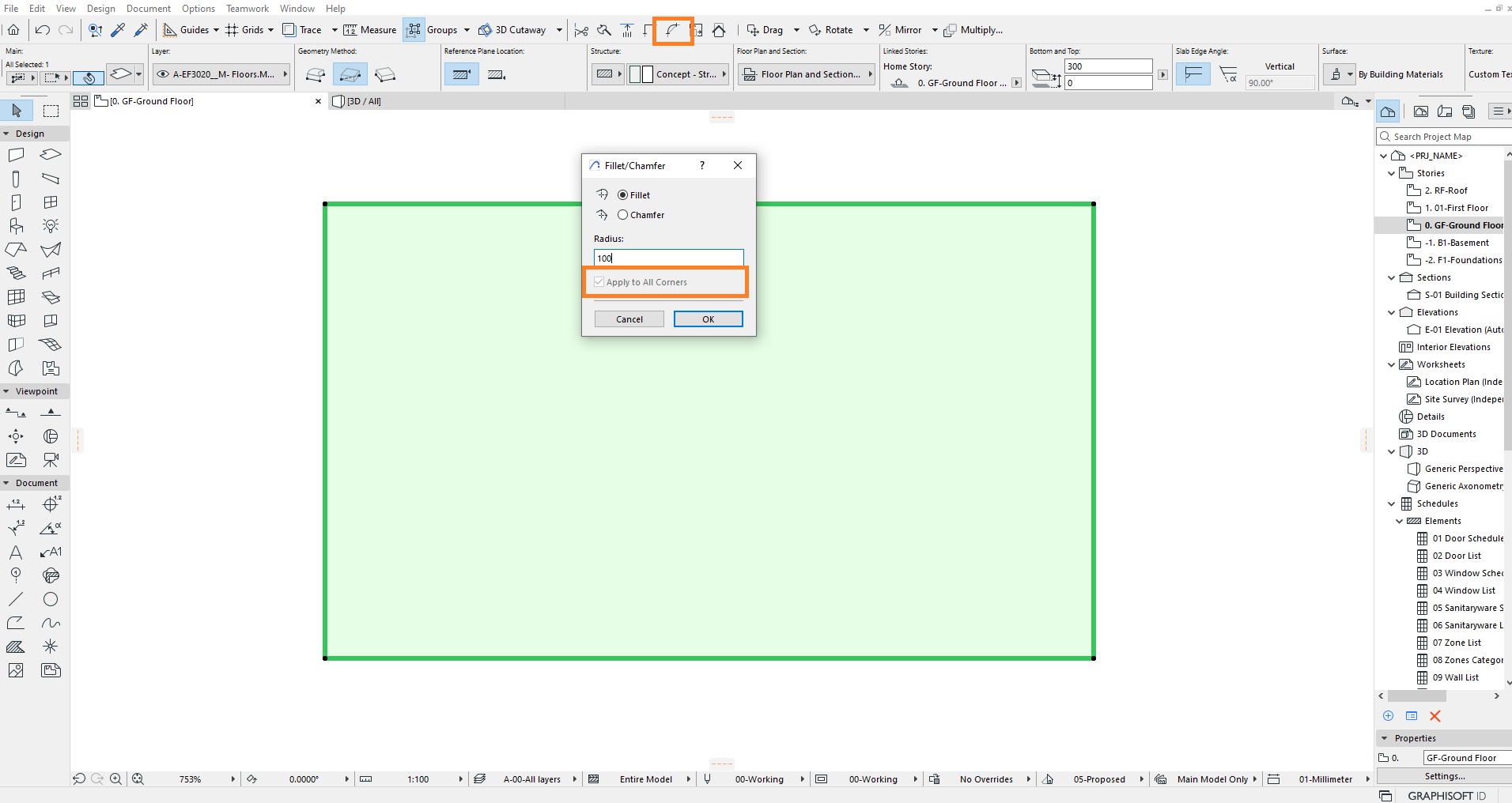Open the Design menu

pos(100,8)
